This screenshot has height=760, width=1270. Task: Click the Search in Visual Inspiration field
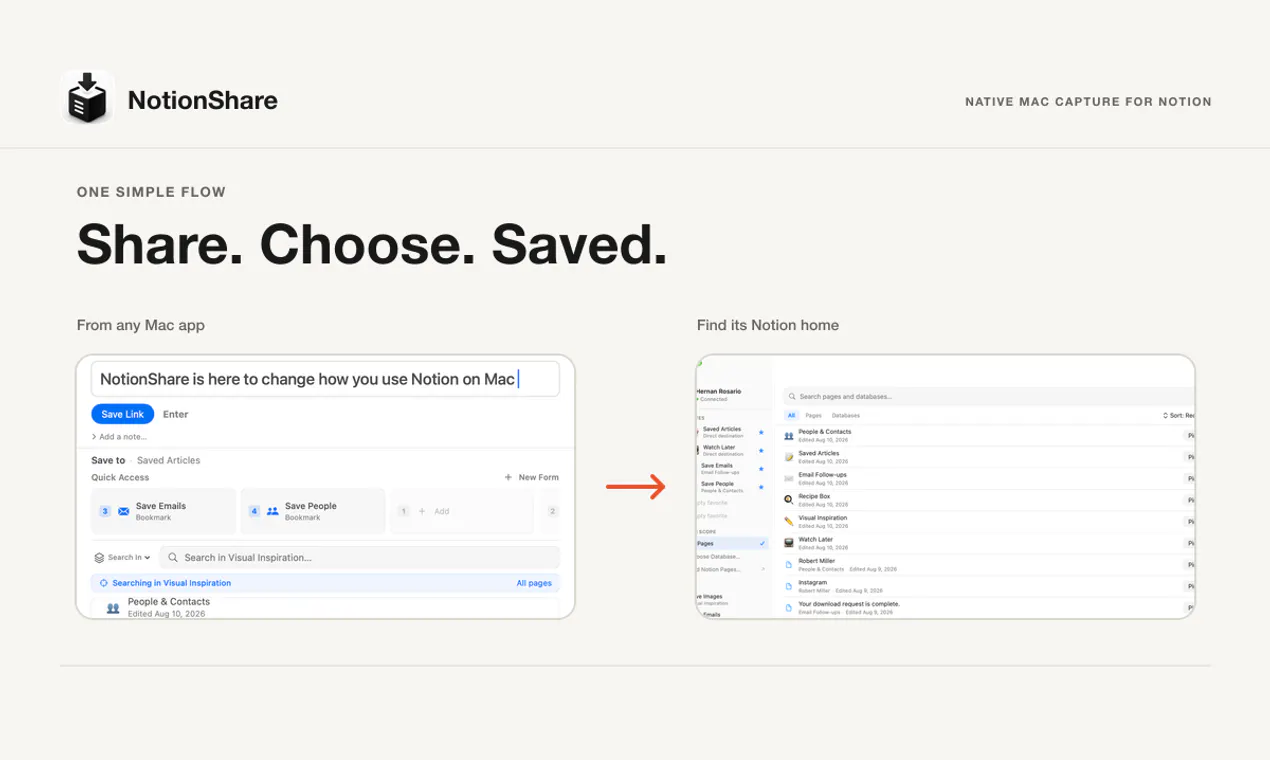click(360, 557)
